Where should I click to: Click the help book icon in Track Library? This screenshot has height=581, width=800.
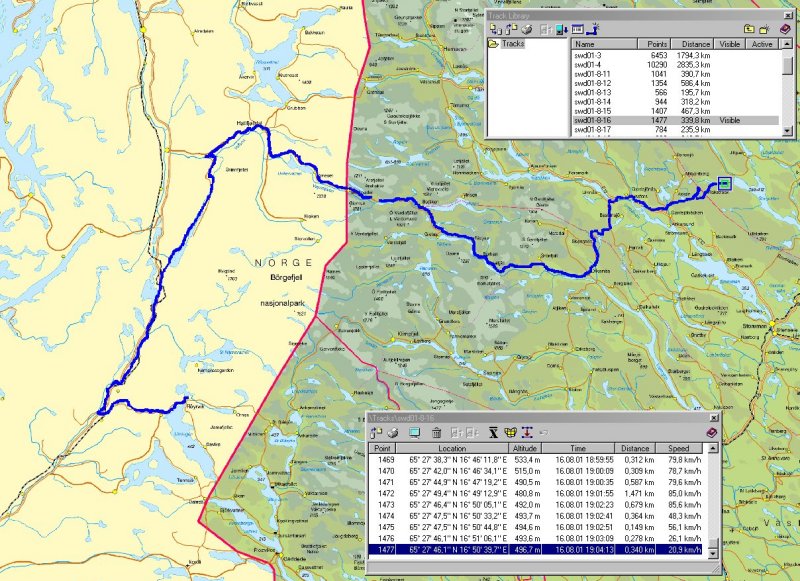click(x=785, y=29)
